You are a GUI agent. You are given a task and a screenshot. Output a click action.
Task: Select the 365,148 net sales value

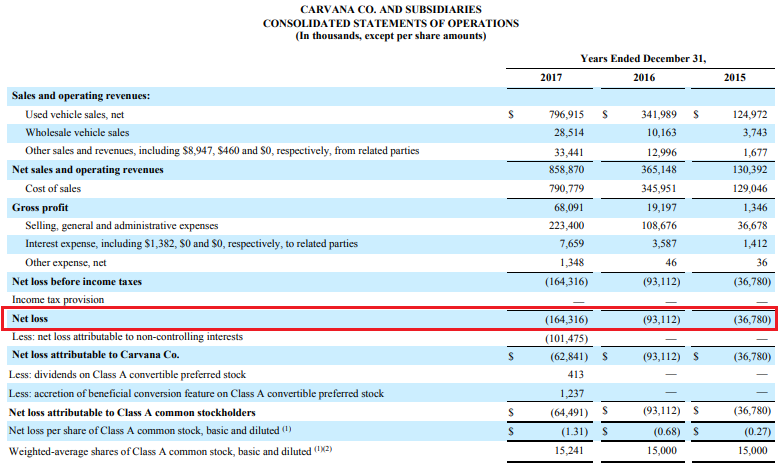coord(658,170)
